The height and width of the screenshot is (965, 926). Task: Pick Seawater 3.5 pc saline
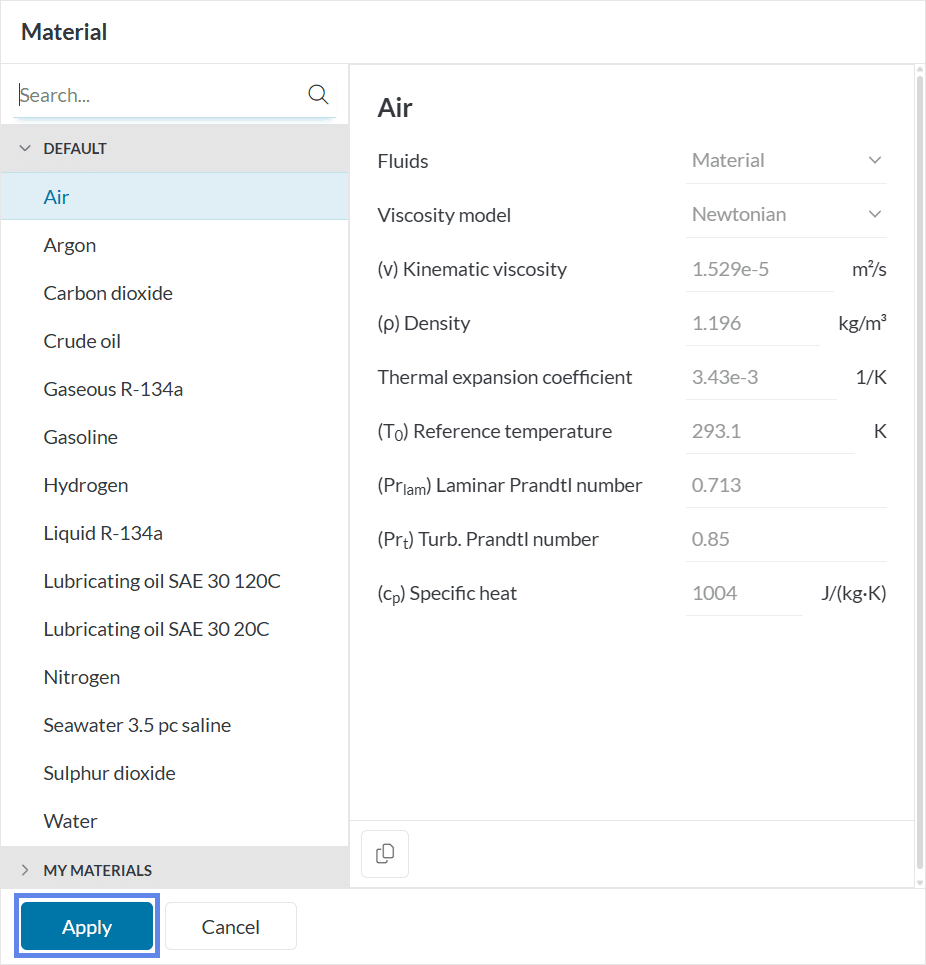tap(137, 725)
